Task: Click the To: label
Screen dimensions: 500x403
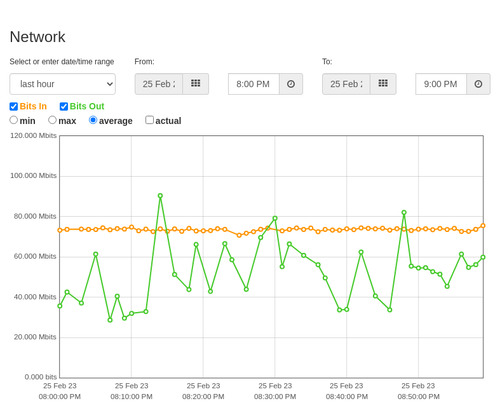Action: pyautogui.click(x=327, y=62)
